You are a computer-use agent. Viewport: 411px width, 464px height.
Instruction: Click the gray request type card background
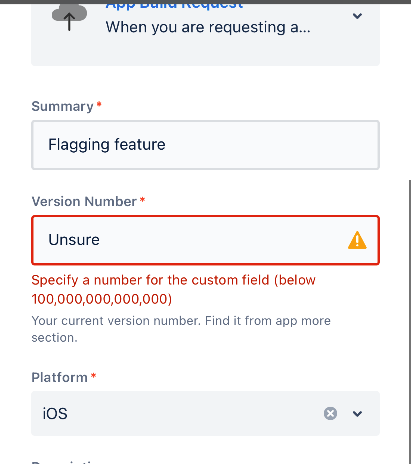(x=205, y=50)
